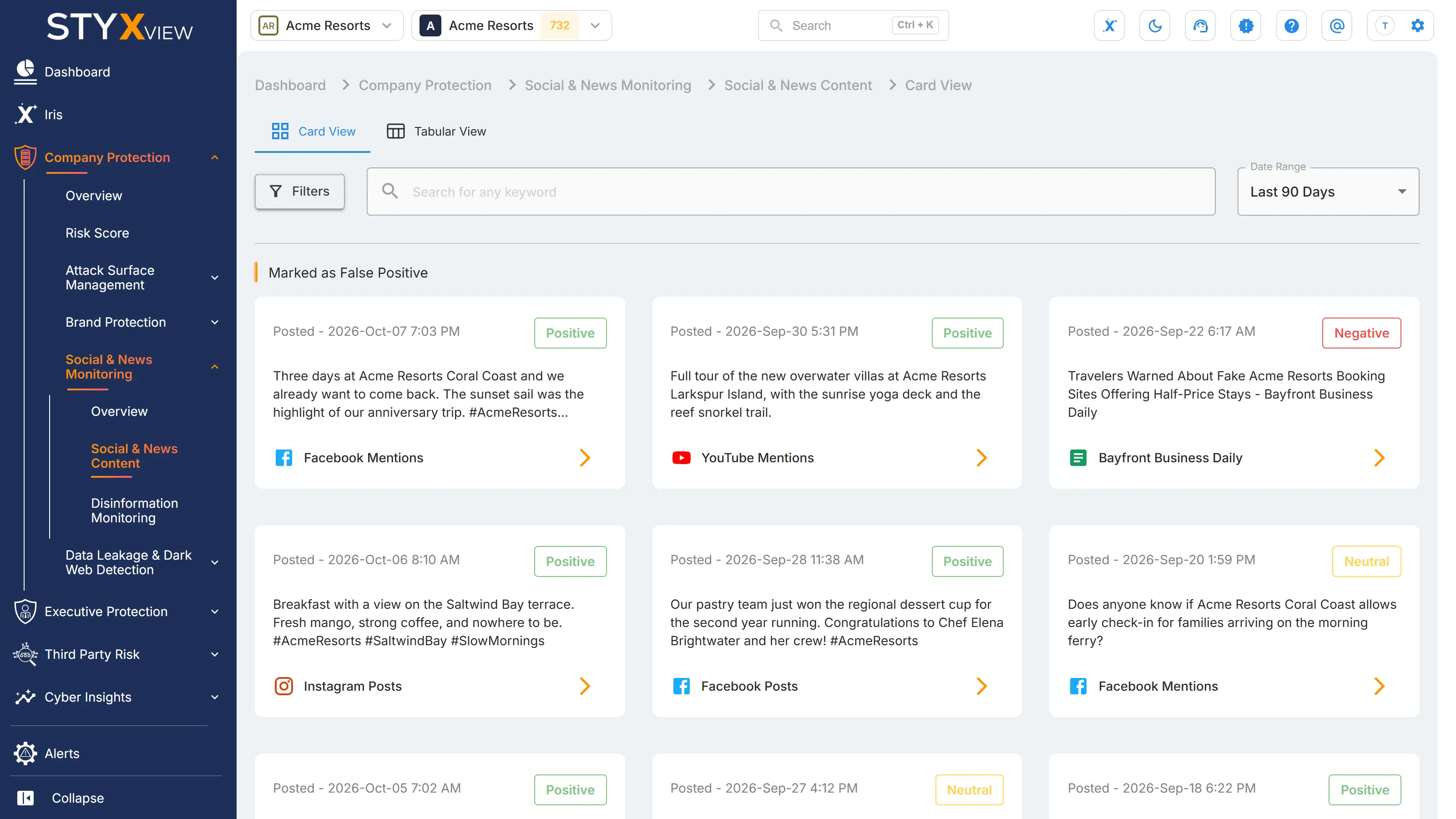
Task: Open the Iris assistant icon in top bar
Action: [1109, 25]
